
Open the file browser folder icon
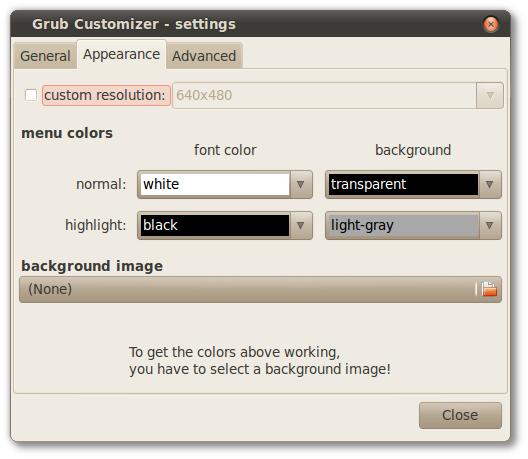pos(489,289)
